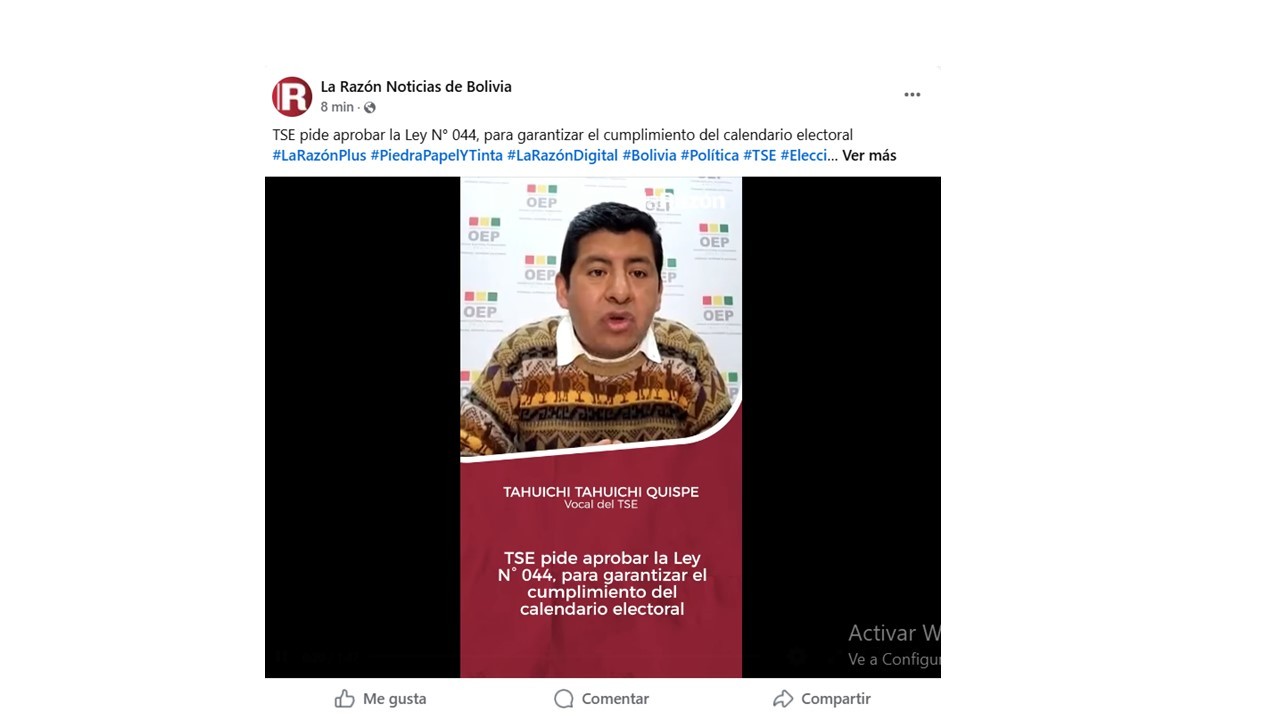Visit La Razón Noticias de Bolivia page
The image size is (1280, 720).
[416, 86]
